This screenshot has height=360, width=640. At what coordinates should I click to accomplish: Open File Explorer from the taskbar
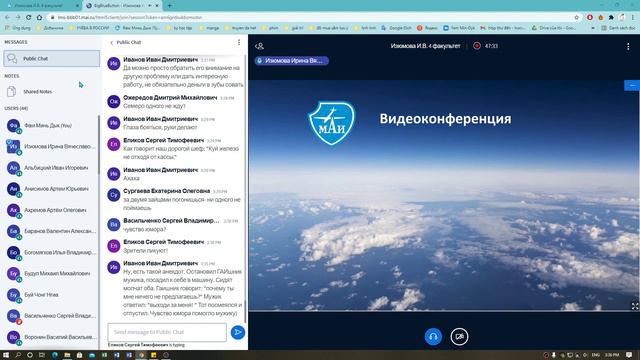pos(67,356)
